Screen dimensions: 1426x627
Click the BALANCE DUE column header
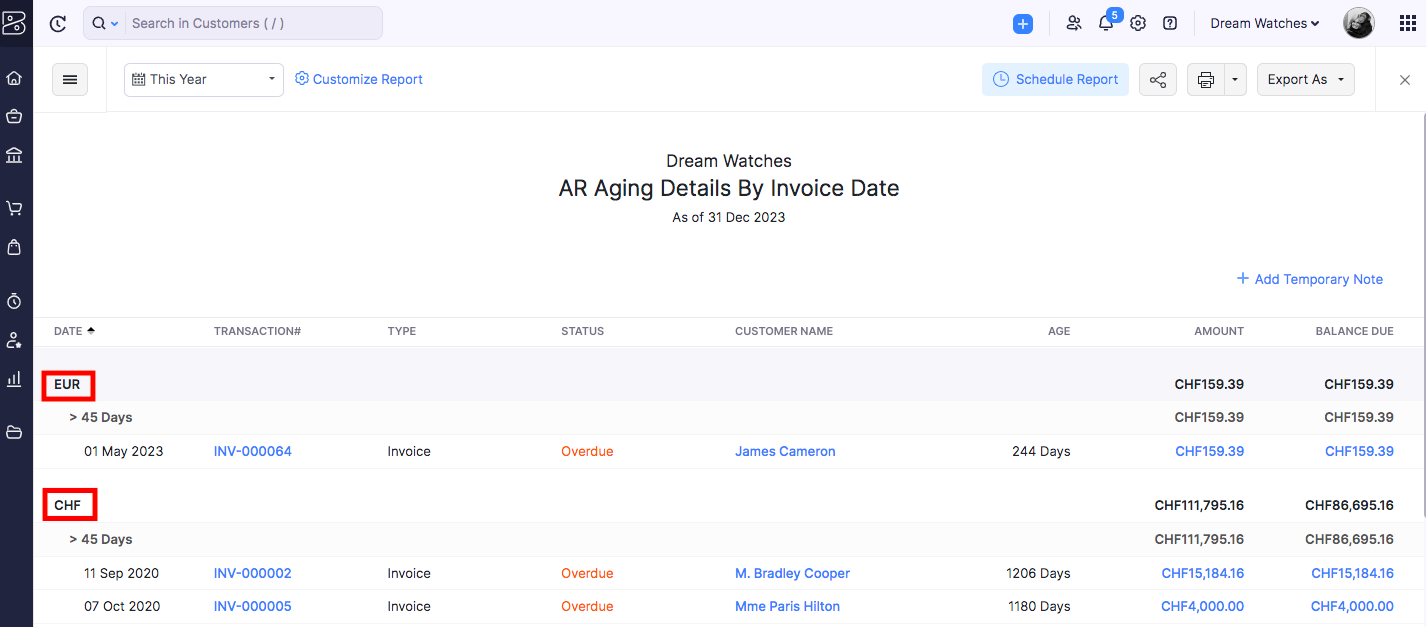1354,331
